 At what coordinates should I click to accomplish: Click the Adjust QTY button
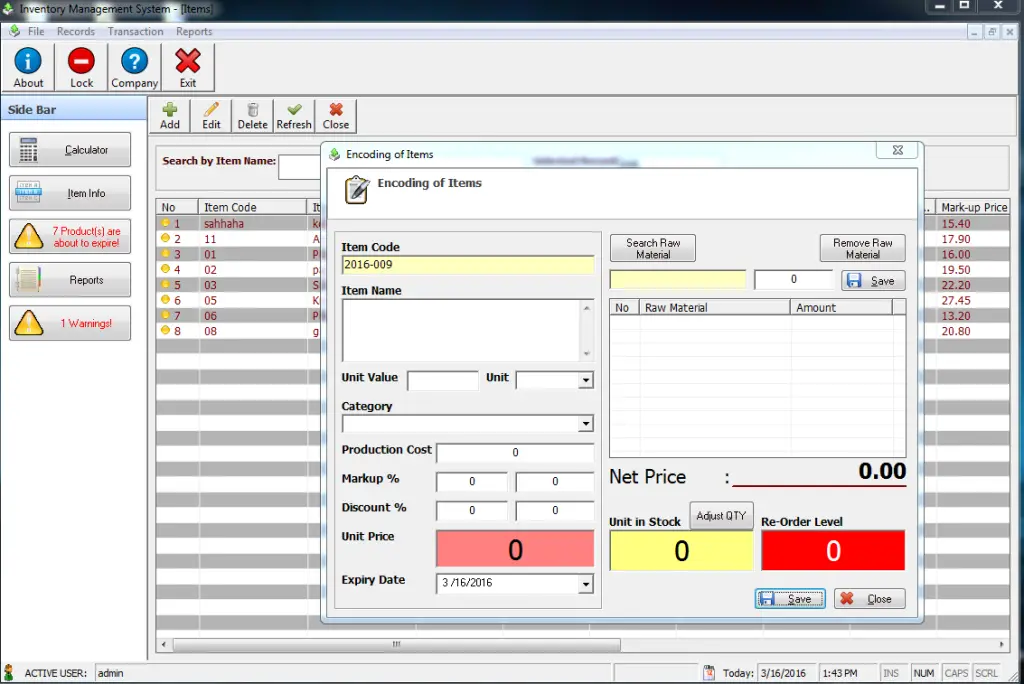point(721,516)
